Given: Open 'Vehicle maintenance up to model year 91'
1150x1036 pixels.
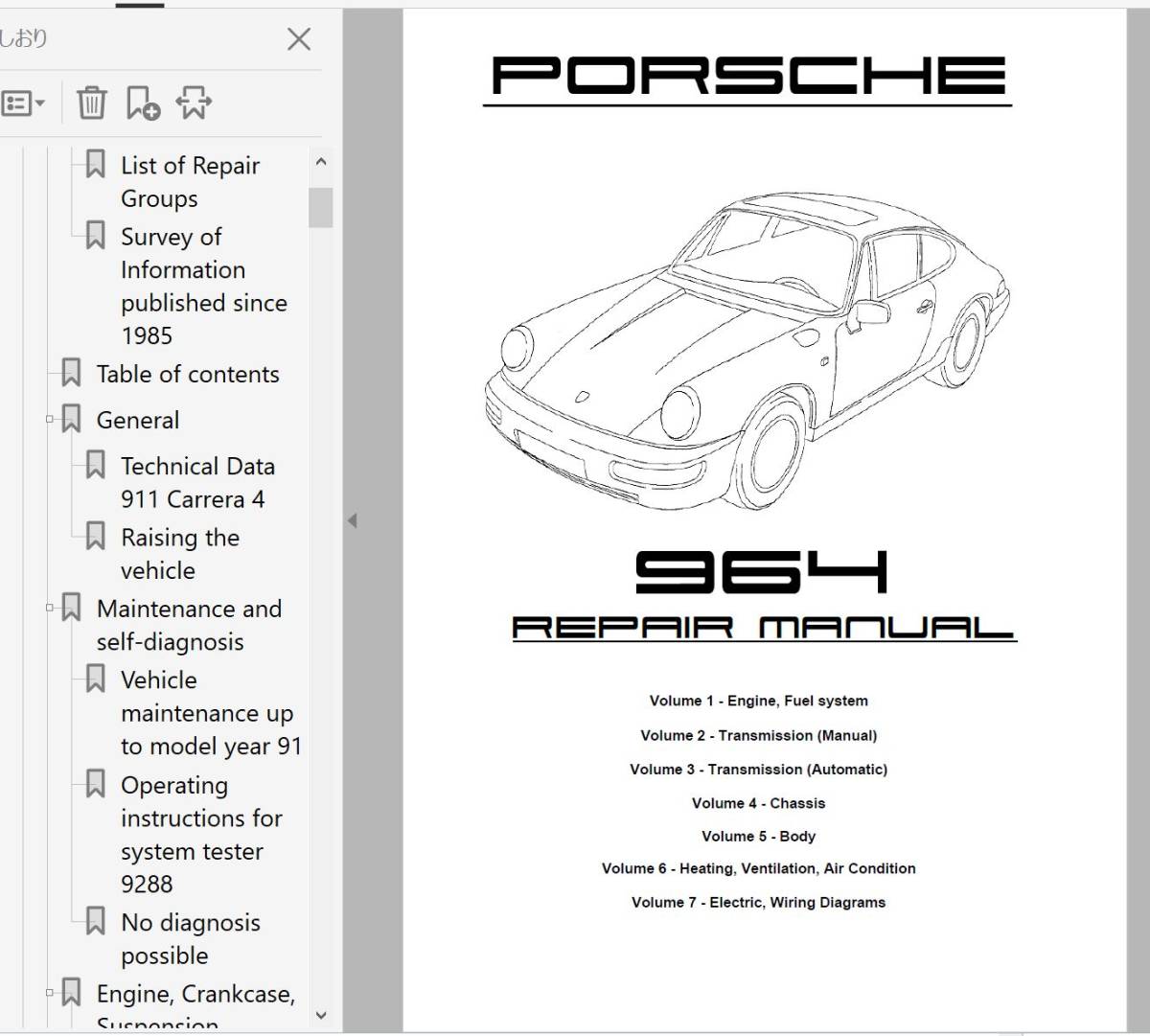Looking at the screenshot, I should click(211, 713).
